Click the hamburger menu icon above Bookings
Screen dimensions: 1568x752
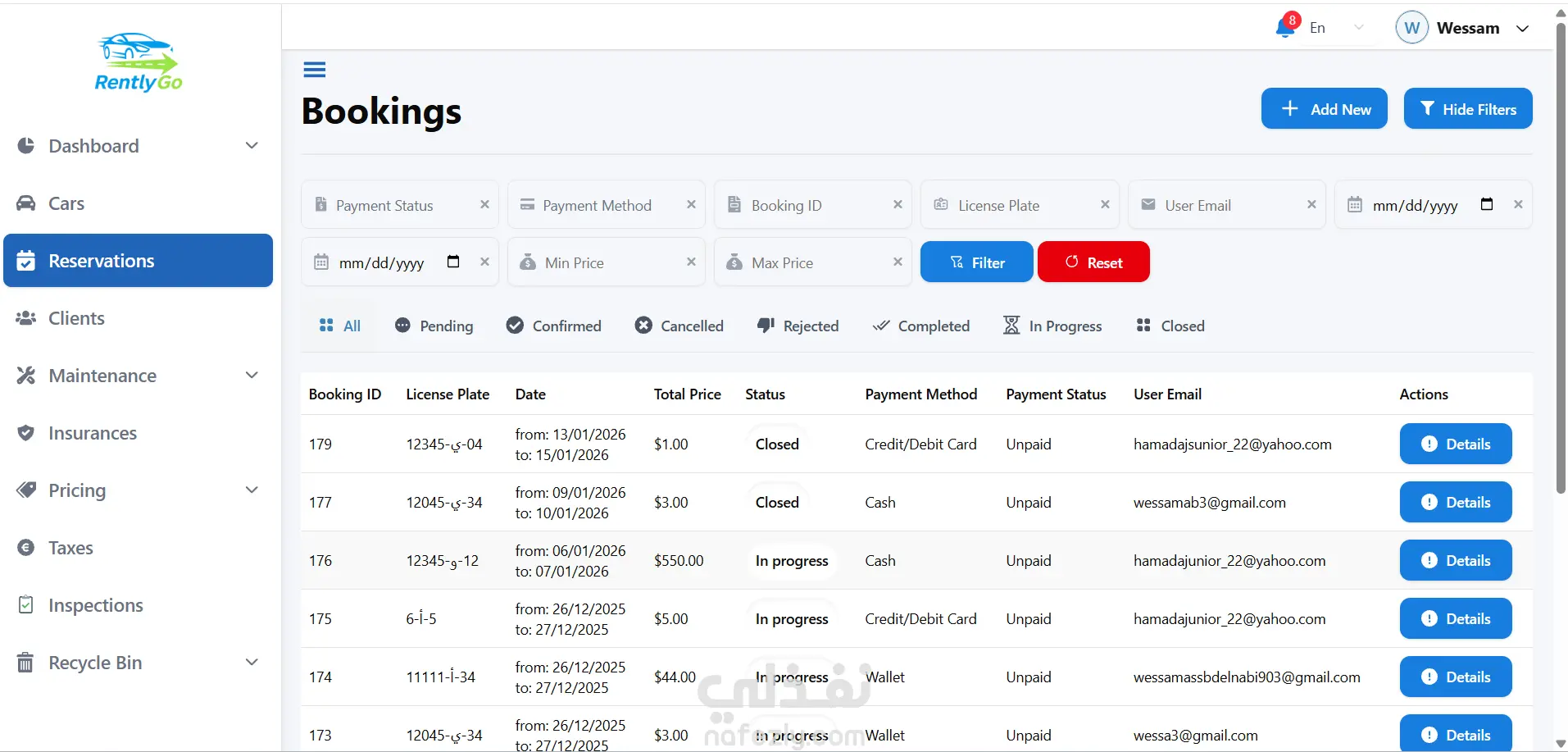point(314,70)
